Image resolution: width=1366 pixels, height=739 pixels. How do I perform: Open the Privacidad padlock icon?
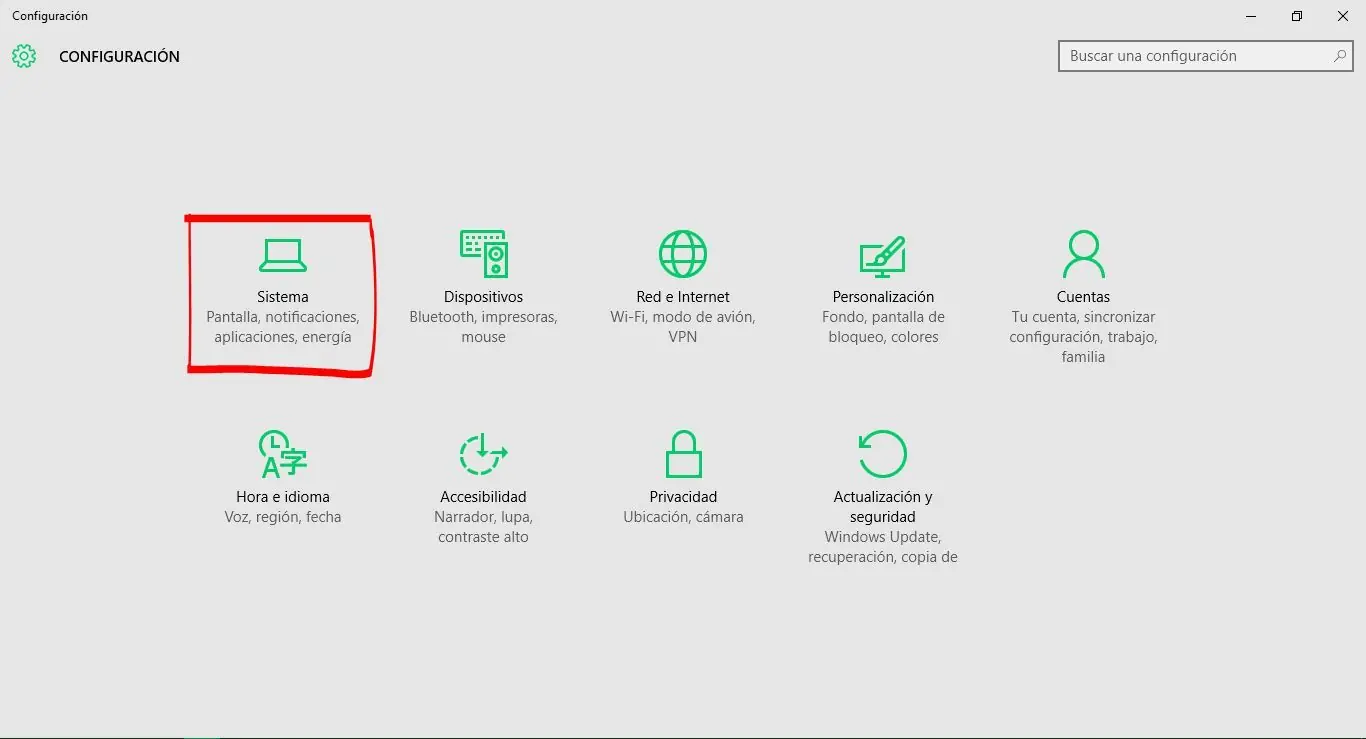(x=683, y=454)
